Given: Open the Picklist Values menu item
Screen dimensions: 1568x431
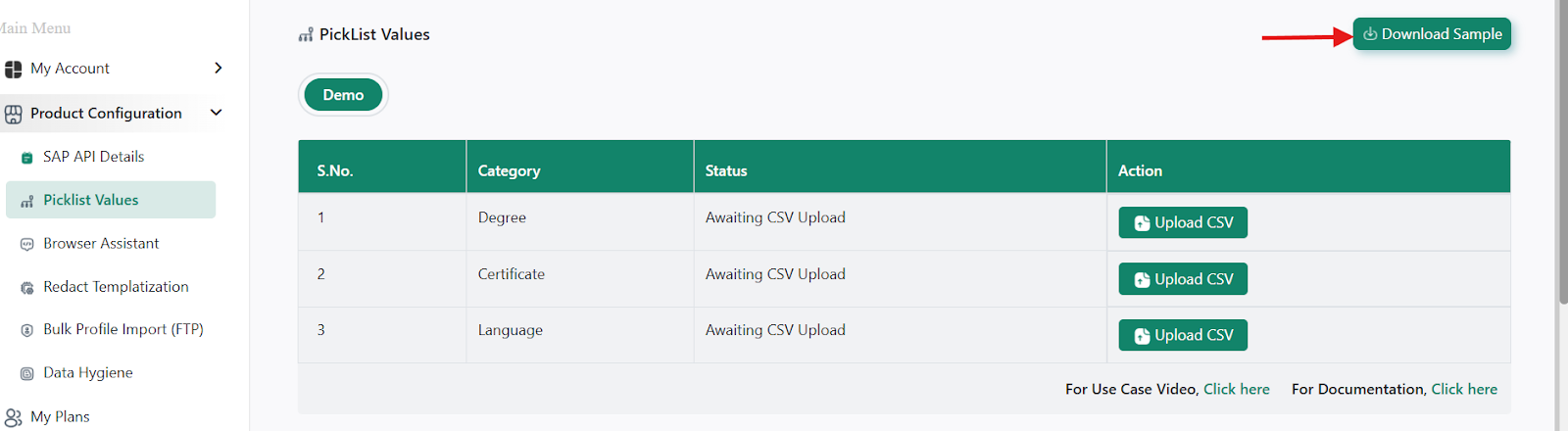Looking at the screenshot, I should pyautogui.click(x=91, y=200).
